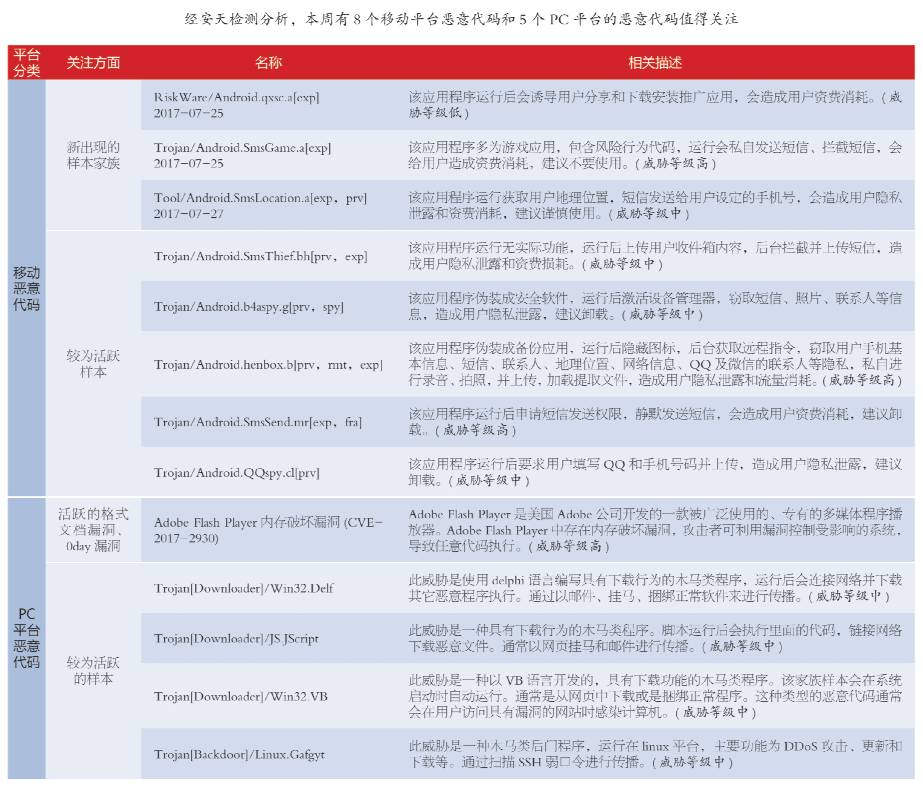Select the 关注方面 column header
The height and width of the screenshot is (787, 923).
pos(93,62)
